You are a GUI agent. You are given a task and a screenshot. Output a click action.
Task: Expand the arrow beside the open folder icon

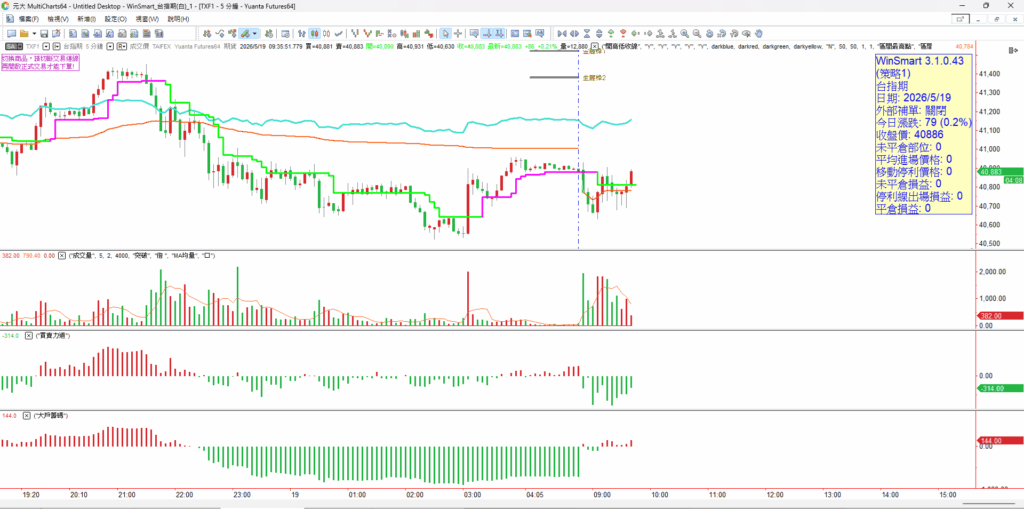(x=34, y=33)
